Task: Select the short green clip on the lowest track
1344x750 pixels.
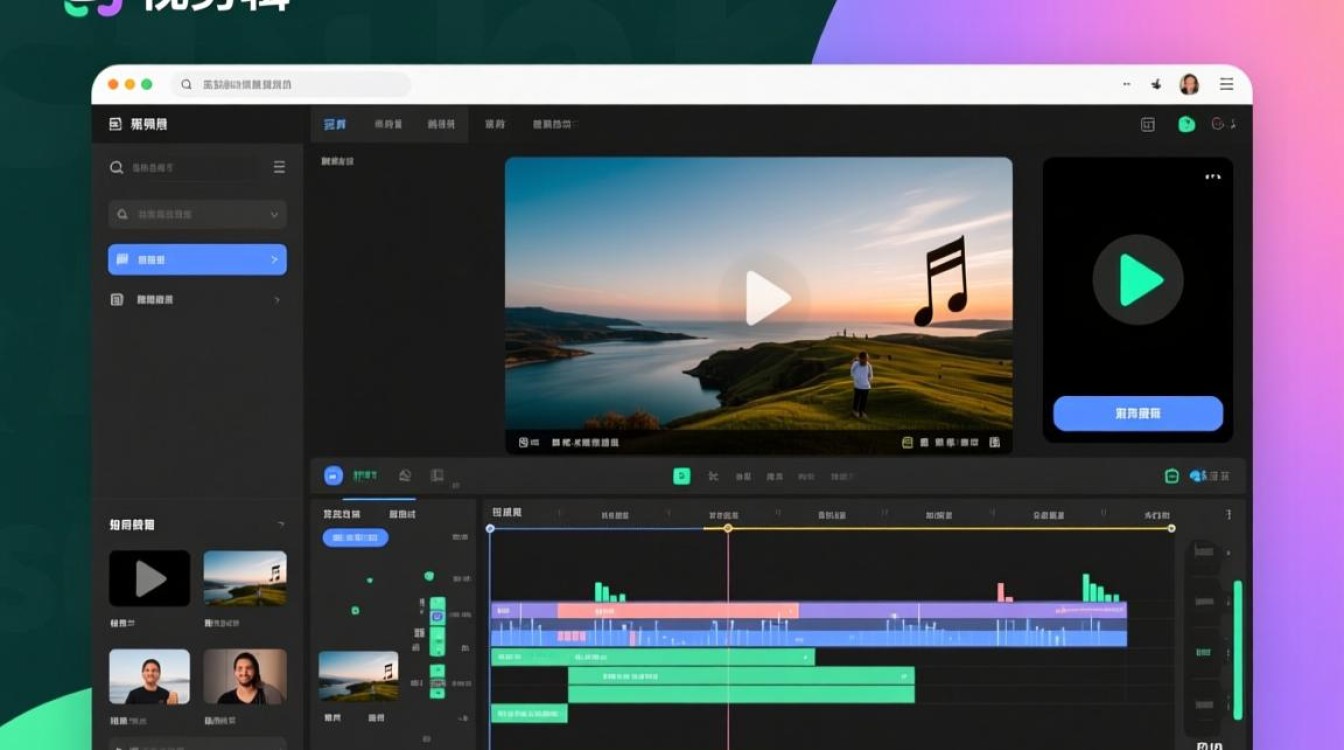Action: [x=529, y=713]
